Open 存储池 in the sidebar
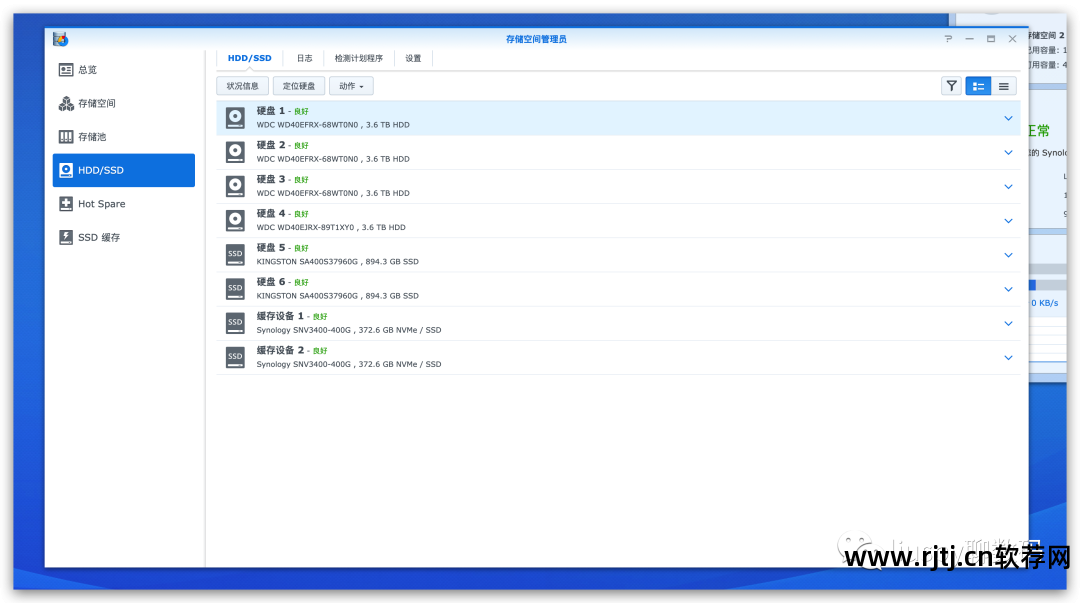 tap(92, 137)
